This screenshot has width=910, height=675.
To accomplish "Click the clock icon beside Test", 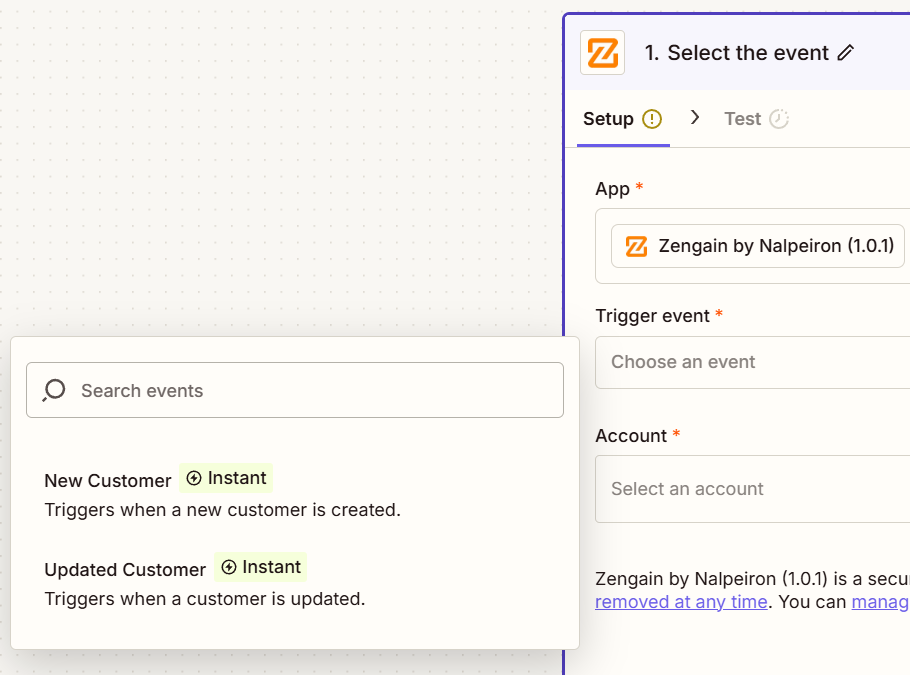I will pos(779,119).
